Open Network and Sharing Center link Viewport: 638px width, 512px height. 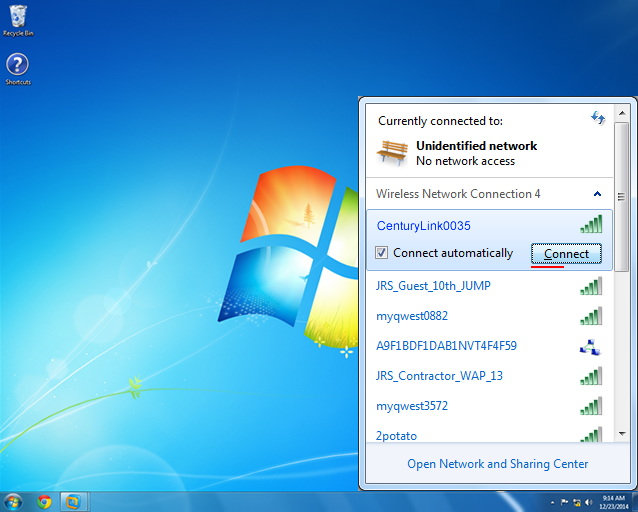498,464
